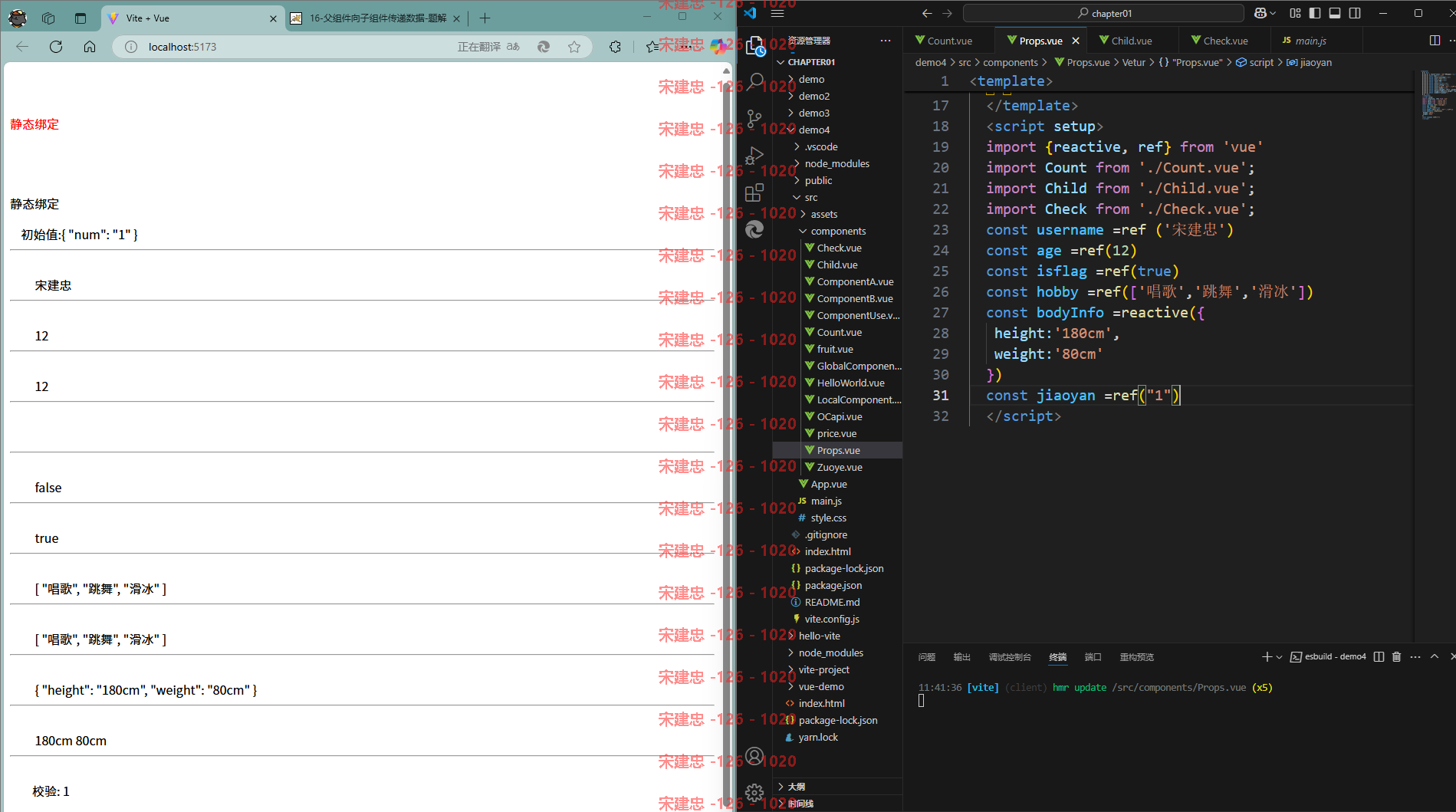
Task: Switch to the Vite + Vue browser tab
Action: click(192, 18)
